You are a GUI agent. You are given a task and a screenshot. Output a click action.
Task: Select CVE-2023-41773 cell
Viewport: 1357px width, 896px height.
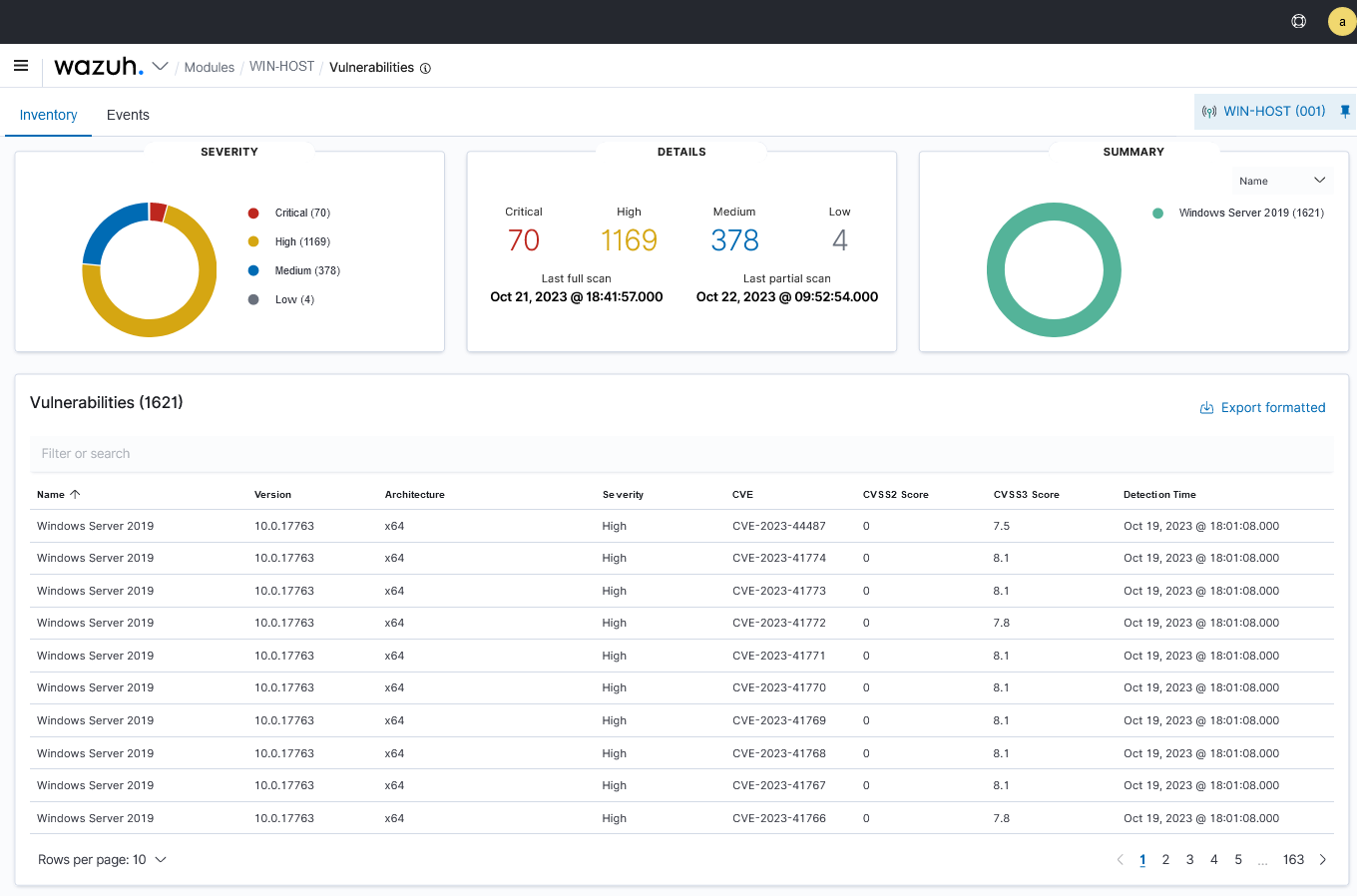(x=779, y=591)
